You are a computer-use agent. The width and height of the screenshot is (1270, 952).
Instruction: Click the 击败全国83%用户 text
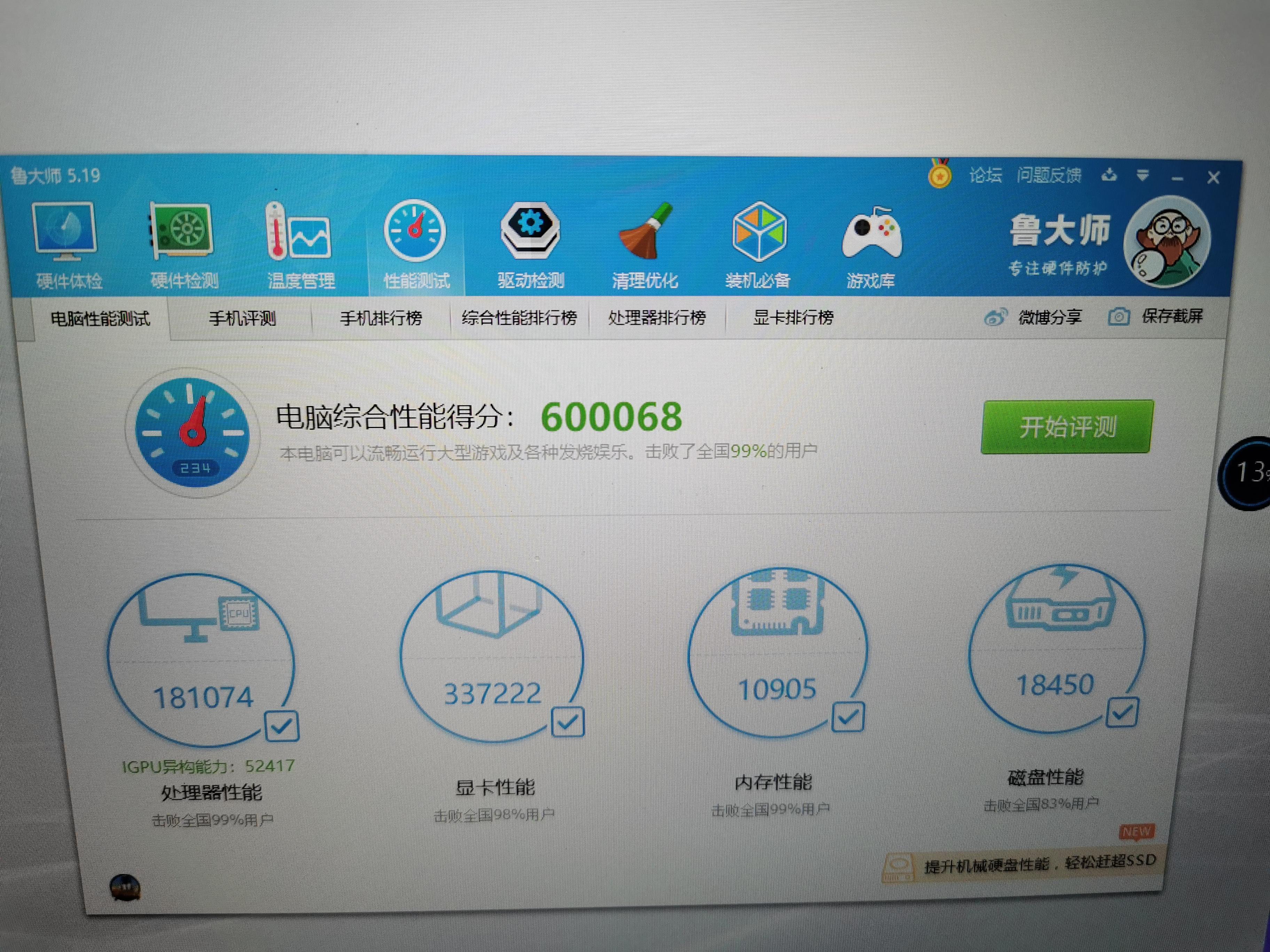1041,805
